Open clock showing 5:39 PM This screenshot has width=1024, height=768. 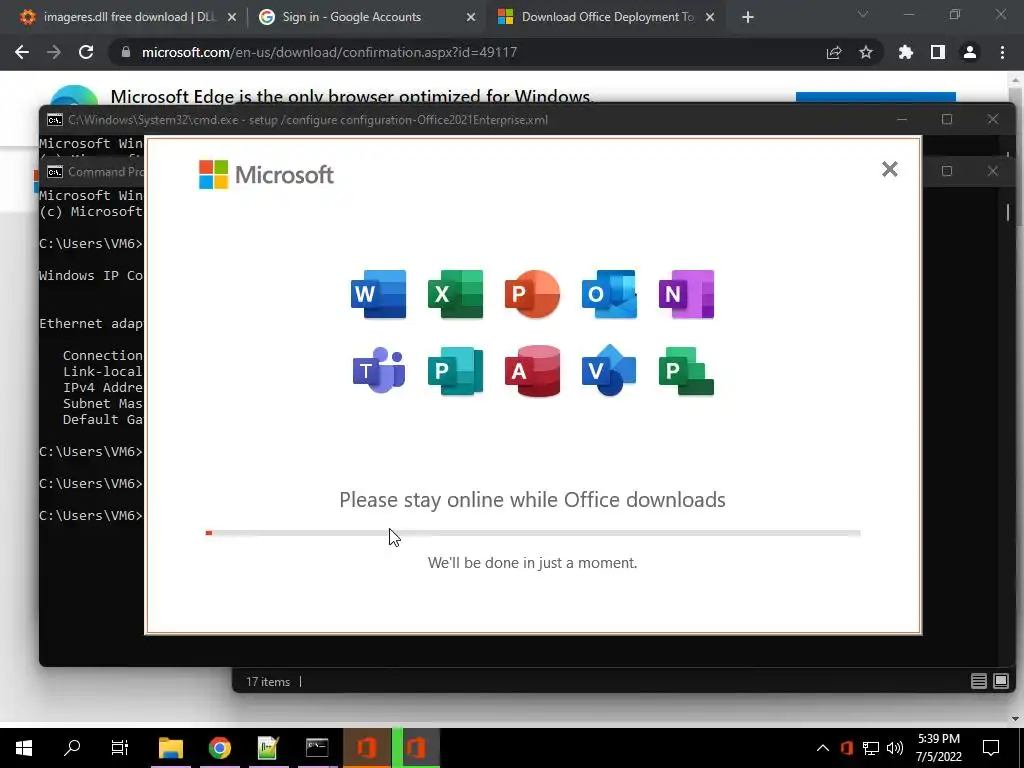tap(938, 748)
